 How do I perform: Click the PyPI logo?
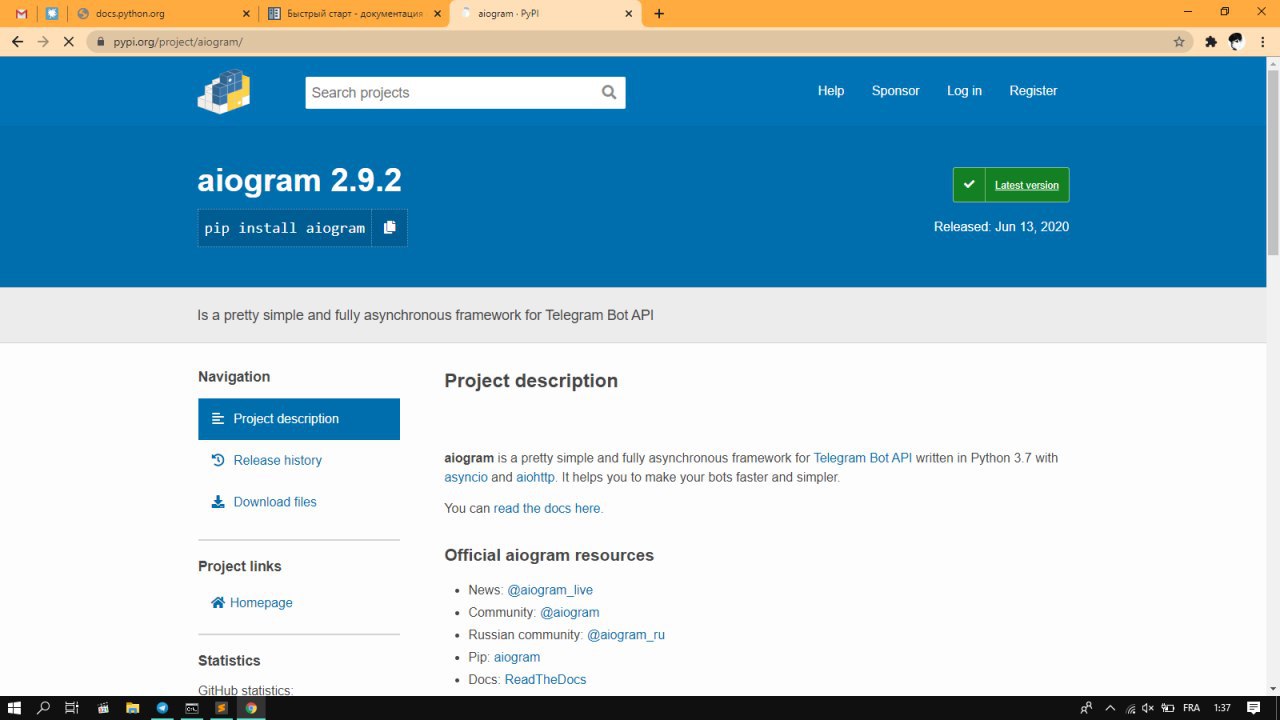tap(223, 92)
